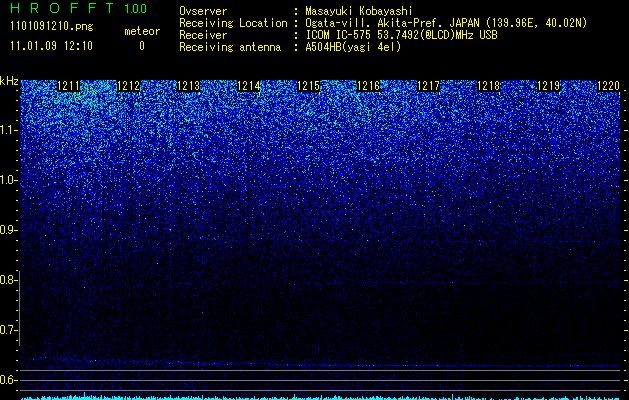The image size is (629, 400).
Task: Click the 1212 time marker
Action: click(128, 86)
